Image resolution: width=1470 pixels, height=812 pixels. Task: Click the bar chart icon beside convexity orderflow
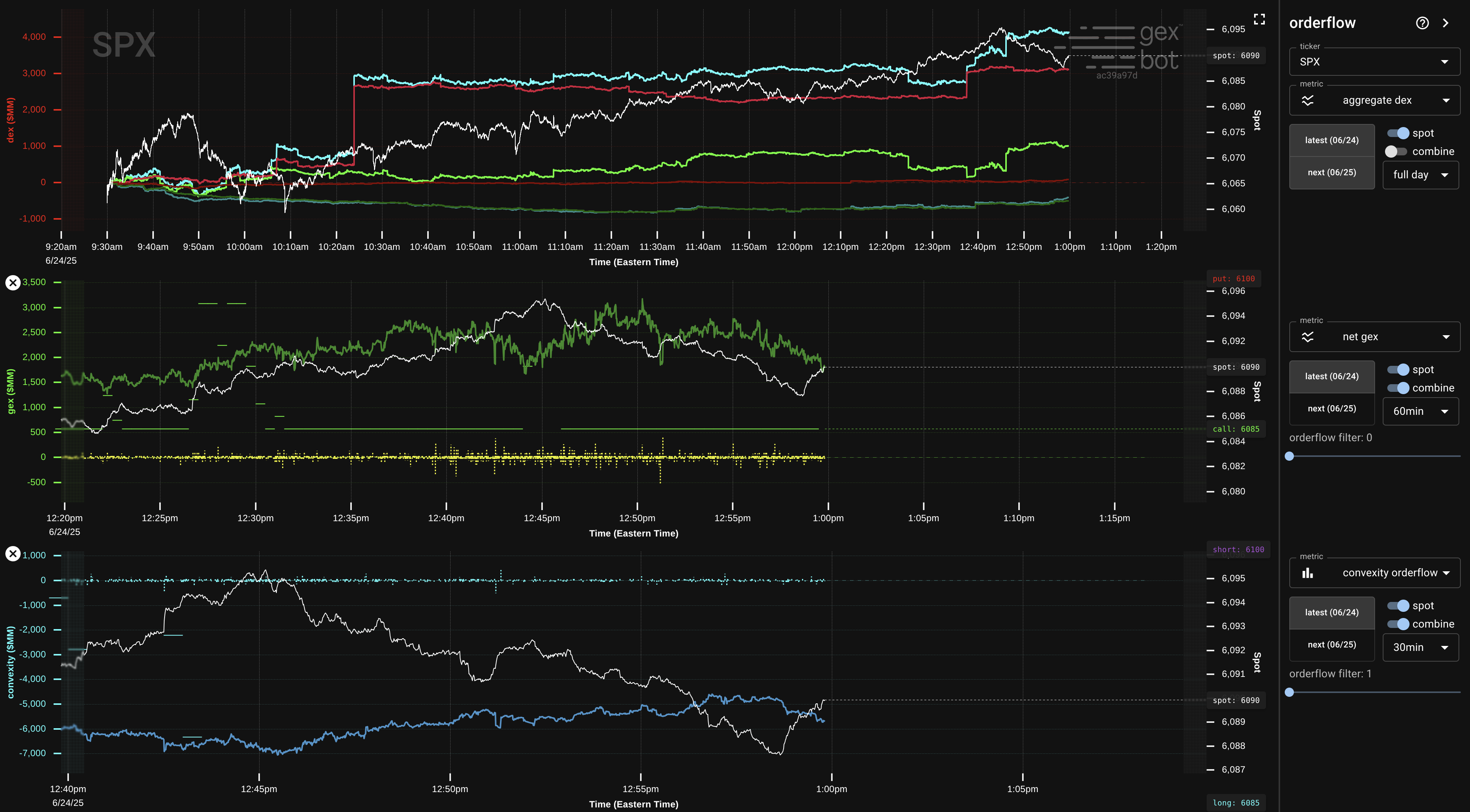(1307, 573)
